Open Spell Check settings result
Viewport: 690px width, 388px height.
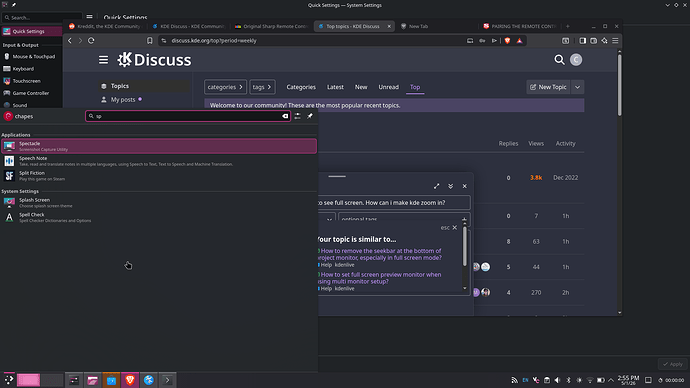159,217
